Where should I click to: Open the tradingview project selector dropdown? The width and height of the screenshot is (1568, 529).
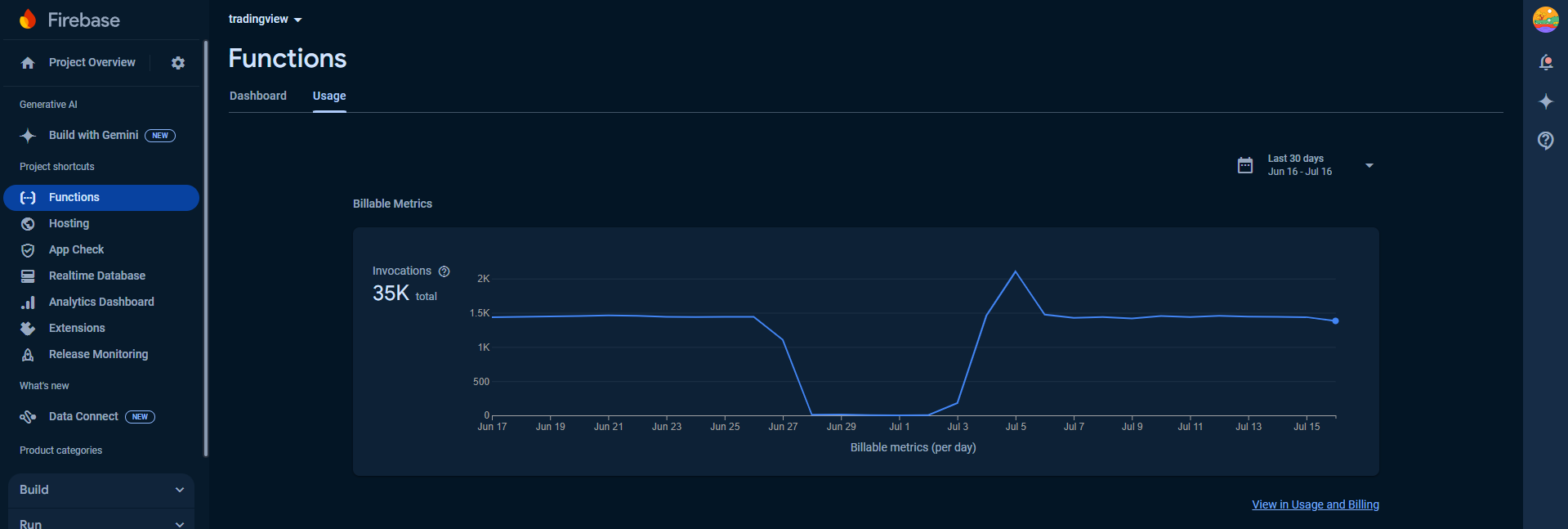pos(265,20)
